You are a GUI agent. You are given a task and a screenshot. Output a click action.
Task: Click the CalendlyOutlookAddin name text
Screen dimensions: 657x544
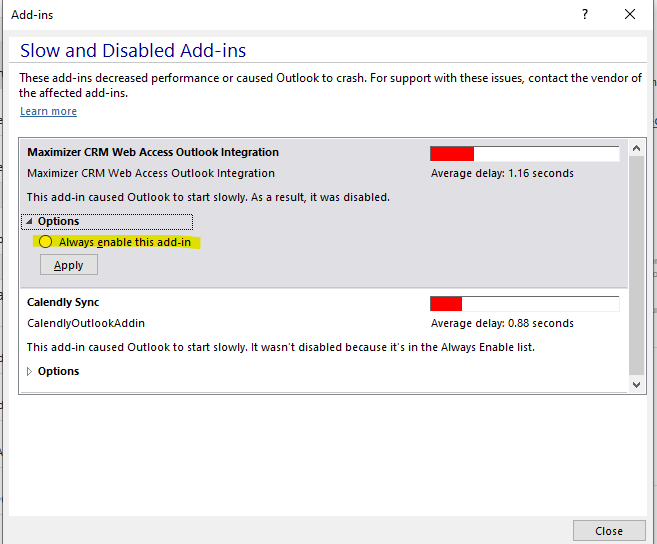pyautogui.click(x=86, y=323)
